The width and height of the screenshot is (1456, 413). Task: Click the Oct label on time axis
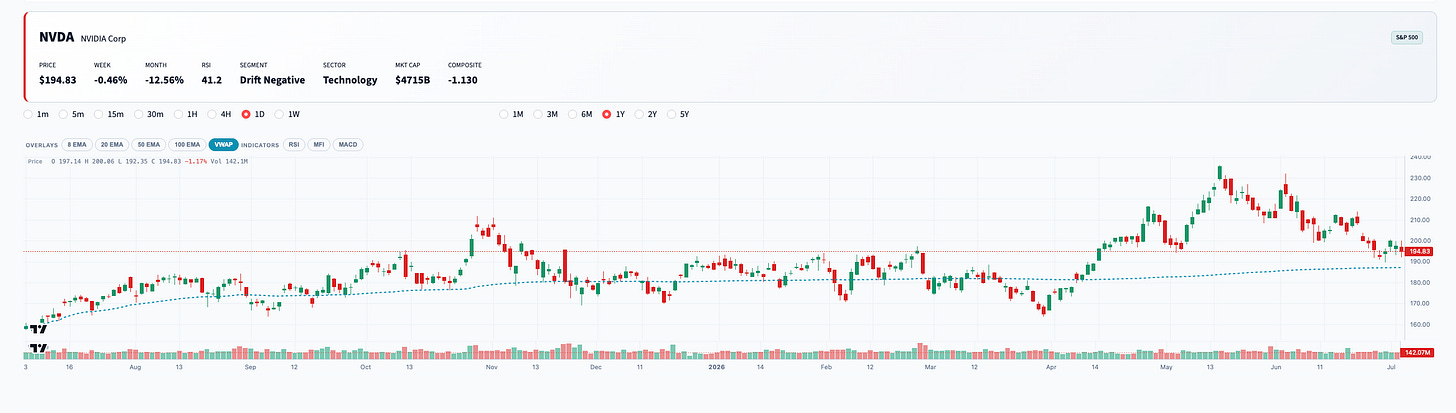(x=366, y=367)
